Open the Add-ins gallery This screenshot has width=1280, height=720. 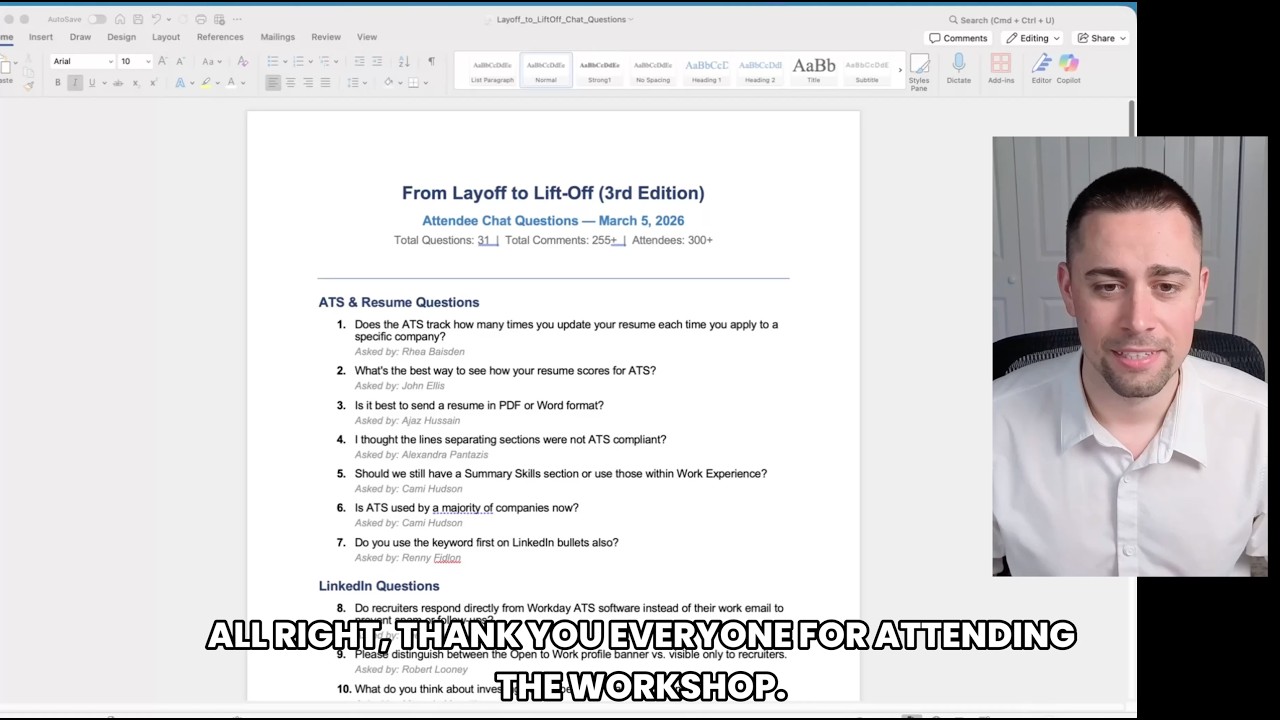pos(1000,68)
